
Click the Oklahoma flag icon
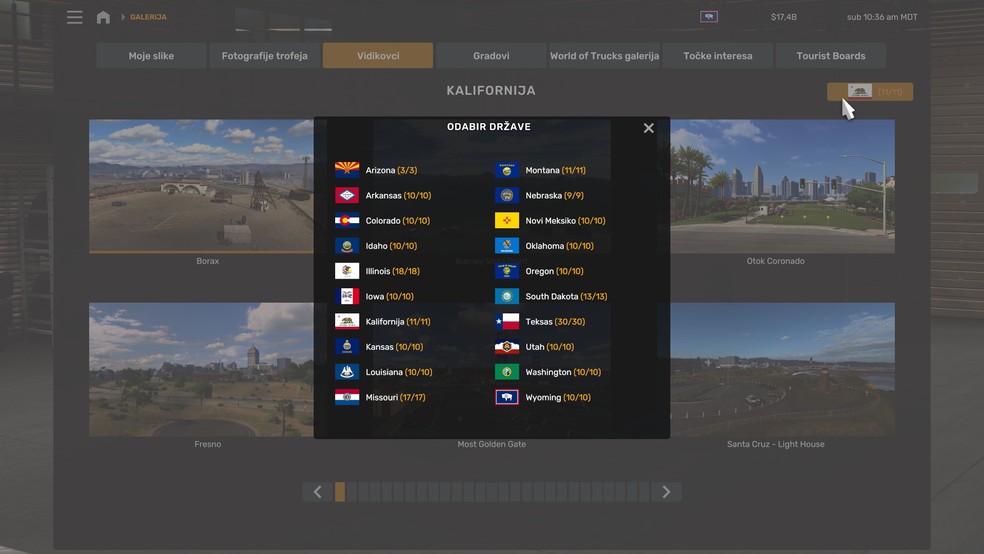506,246
